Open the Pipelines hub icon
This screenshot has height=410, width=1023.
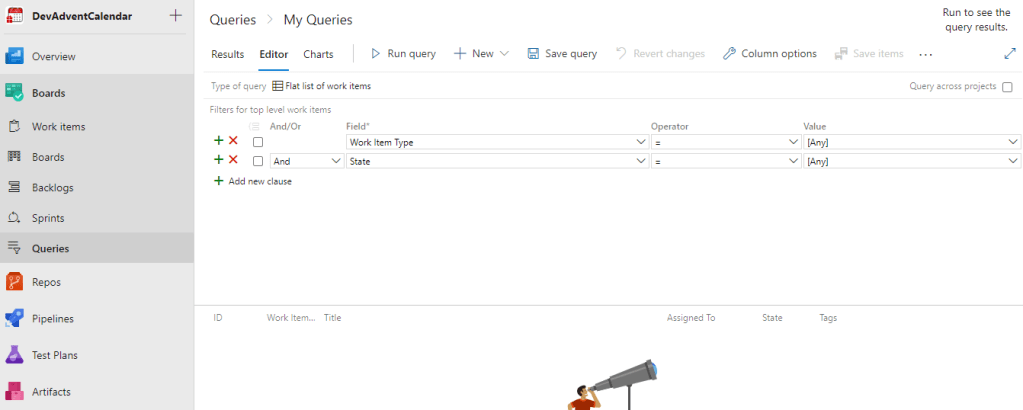click(14, 318)
